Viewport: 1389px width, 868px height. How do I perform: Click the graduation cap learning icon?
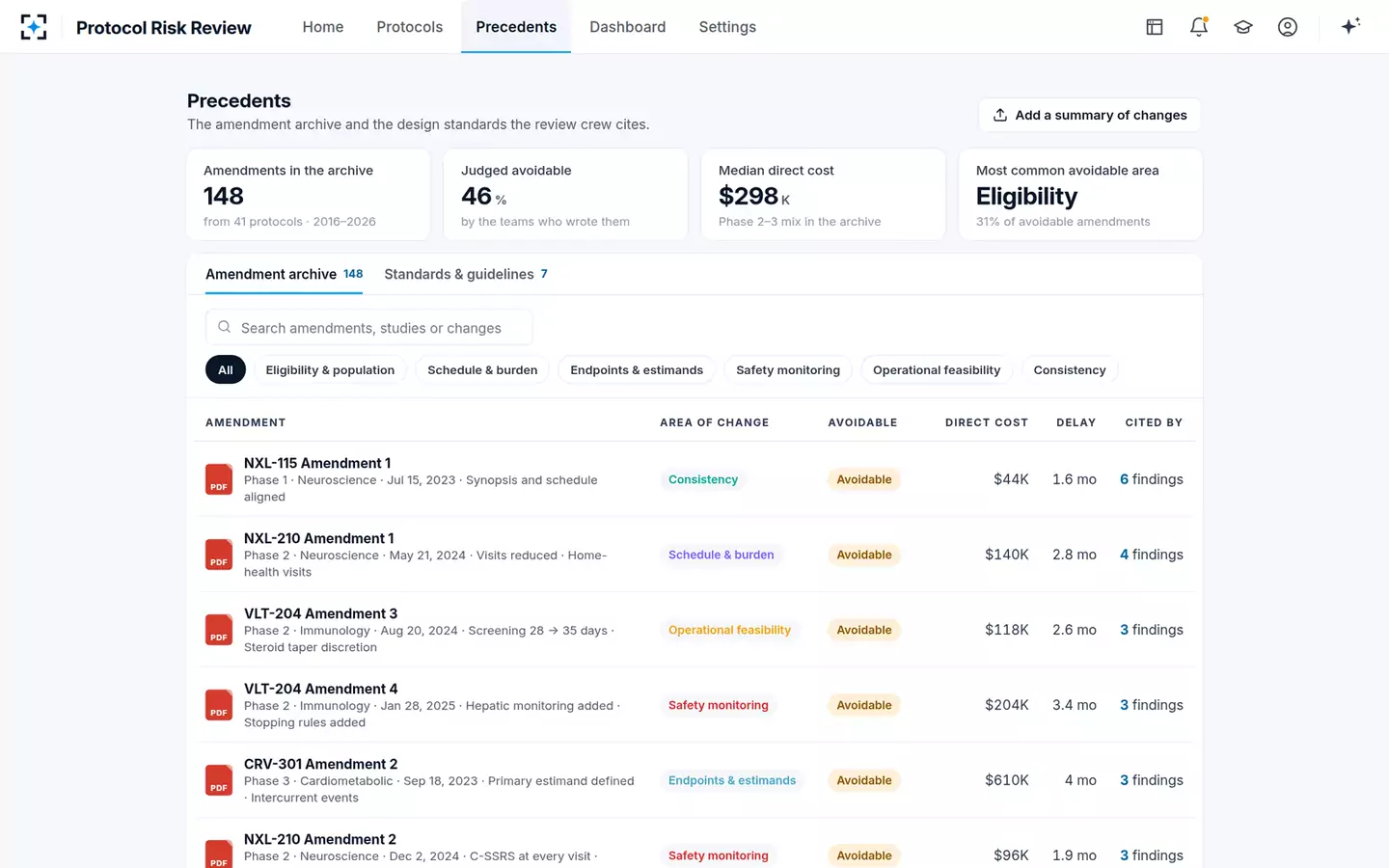click(x=1243, y=27)
